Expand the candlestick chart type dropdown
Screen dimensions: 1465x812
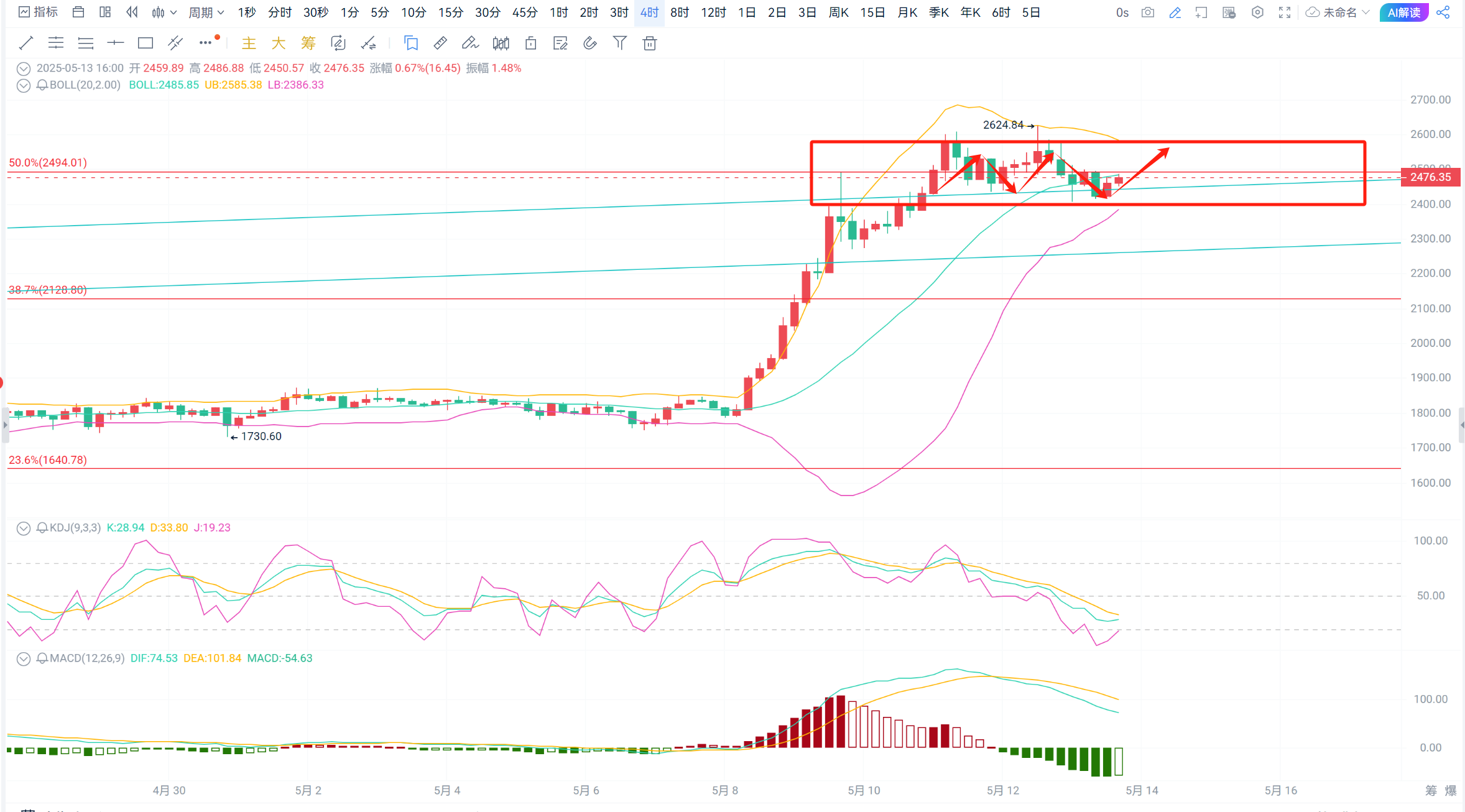click(165, 12)
